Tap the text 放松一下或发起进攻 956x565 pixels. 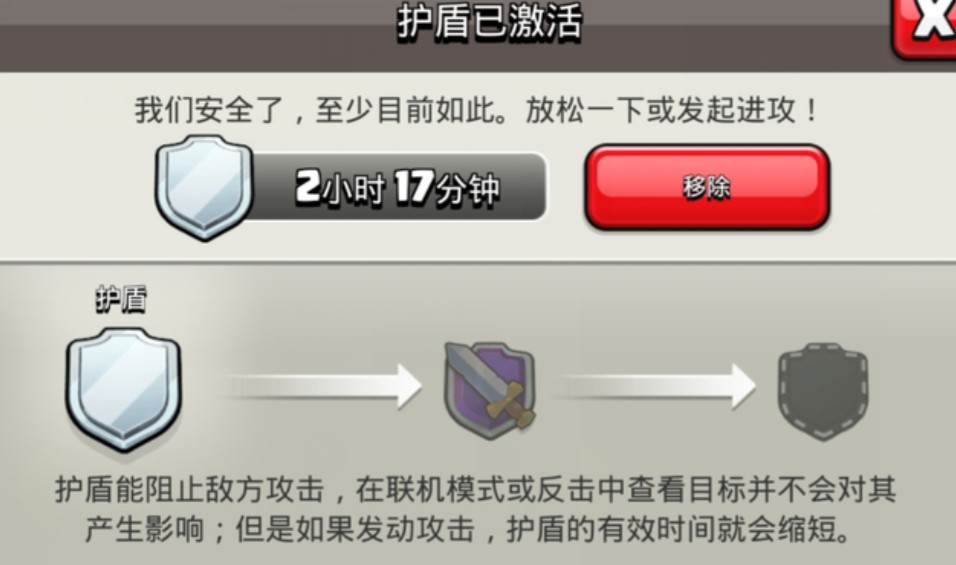coord(671,111)
